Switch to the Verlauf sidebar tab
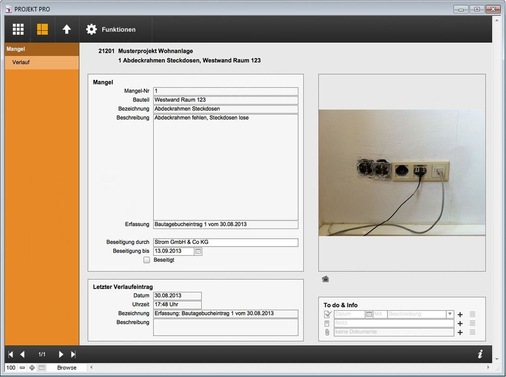 [x=42, y=62]
